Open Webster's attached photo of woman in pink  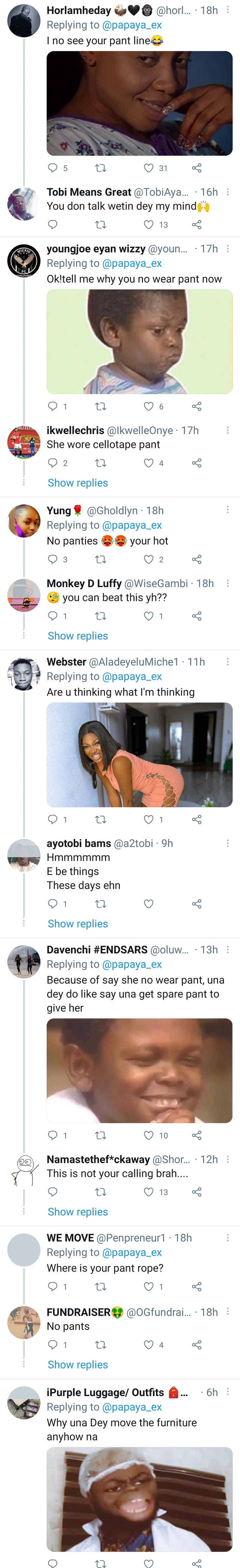tap(139, 755)
